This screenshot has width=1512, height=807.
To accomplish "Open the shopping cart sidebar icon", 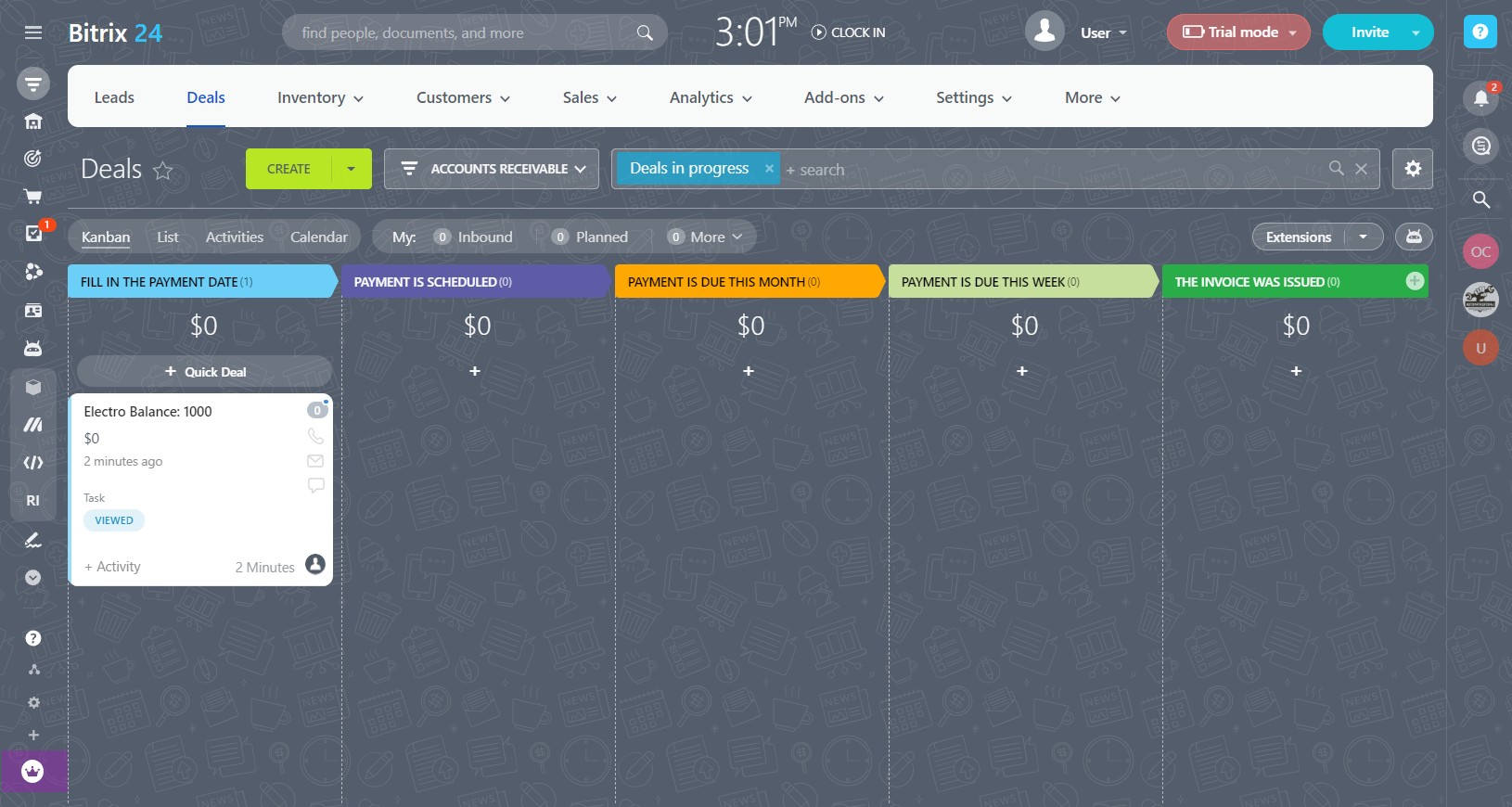I will pos(32,197).
